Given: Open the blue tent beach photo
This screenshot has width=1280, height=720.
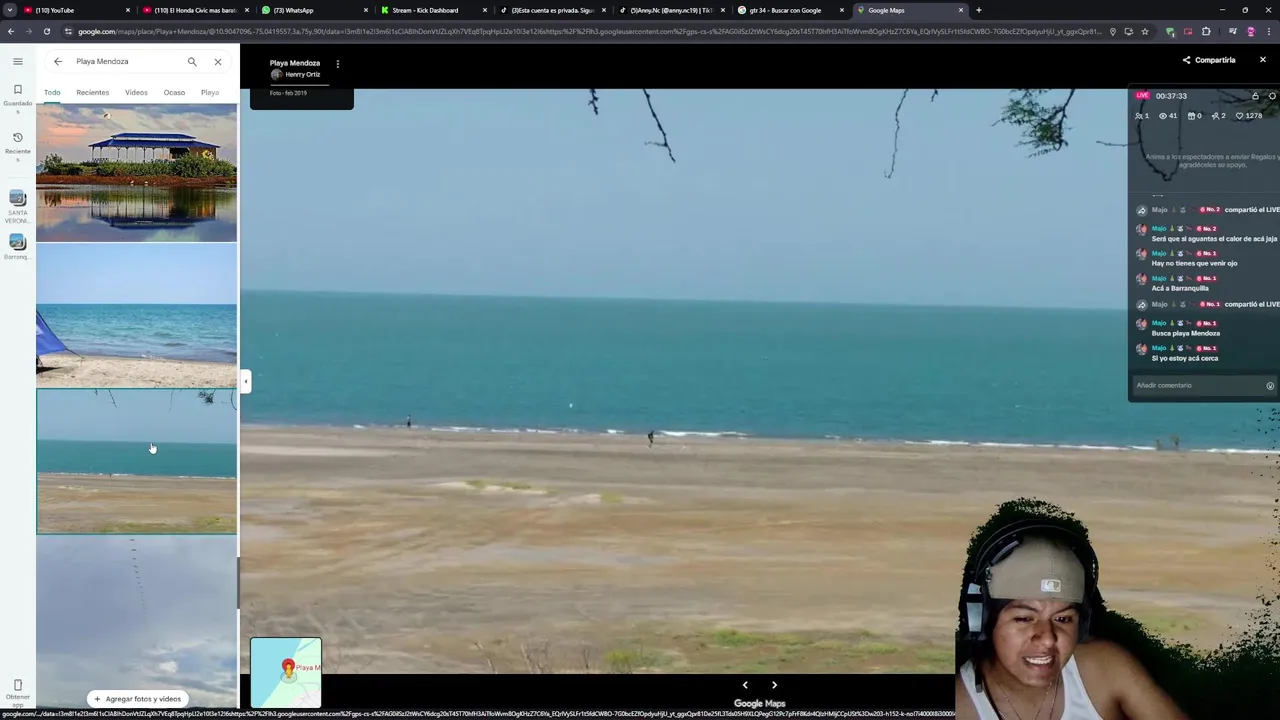Looking at the screenshot, I should (x=137, y=316).
